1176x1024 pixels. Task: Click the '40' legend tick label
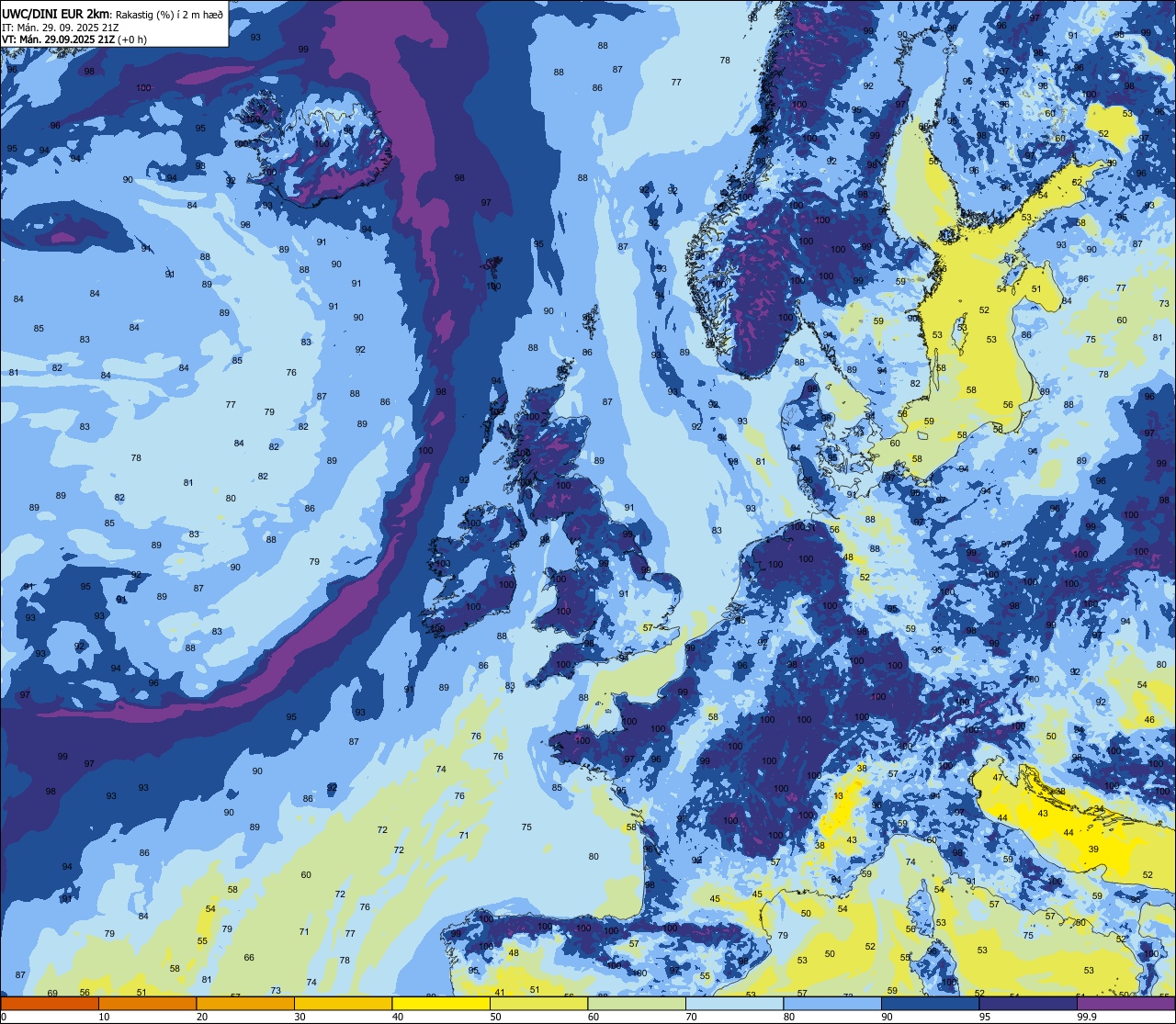[398, 1017]
